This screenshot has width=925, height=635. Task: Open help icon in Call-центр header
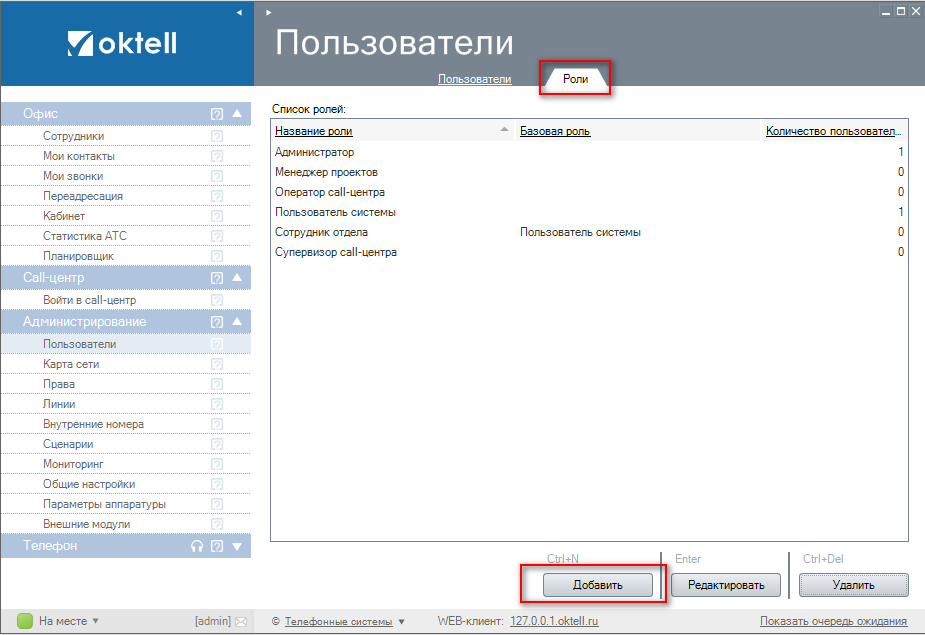click(x=216, y=278)
